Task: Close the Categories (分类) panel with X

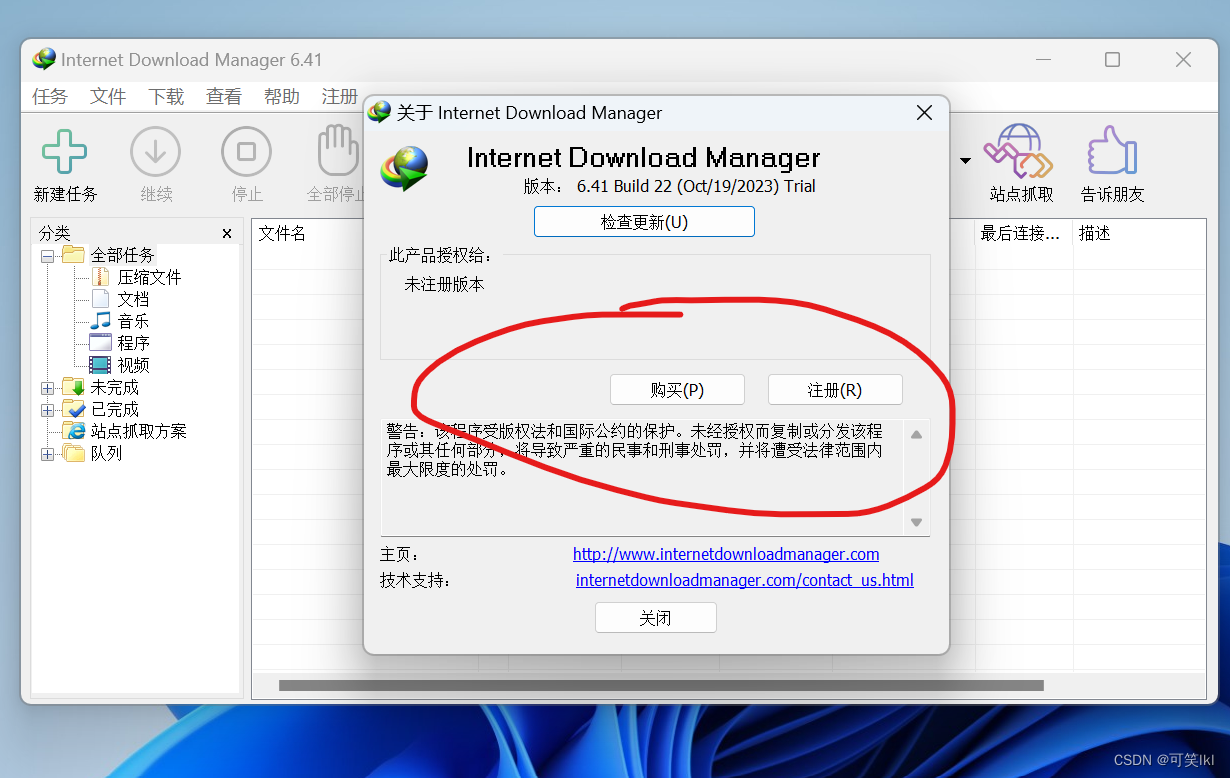Action: (x=227, y=233)
